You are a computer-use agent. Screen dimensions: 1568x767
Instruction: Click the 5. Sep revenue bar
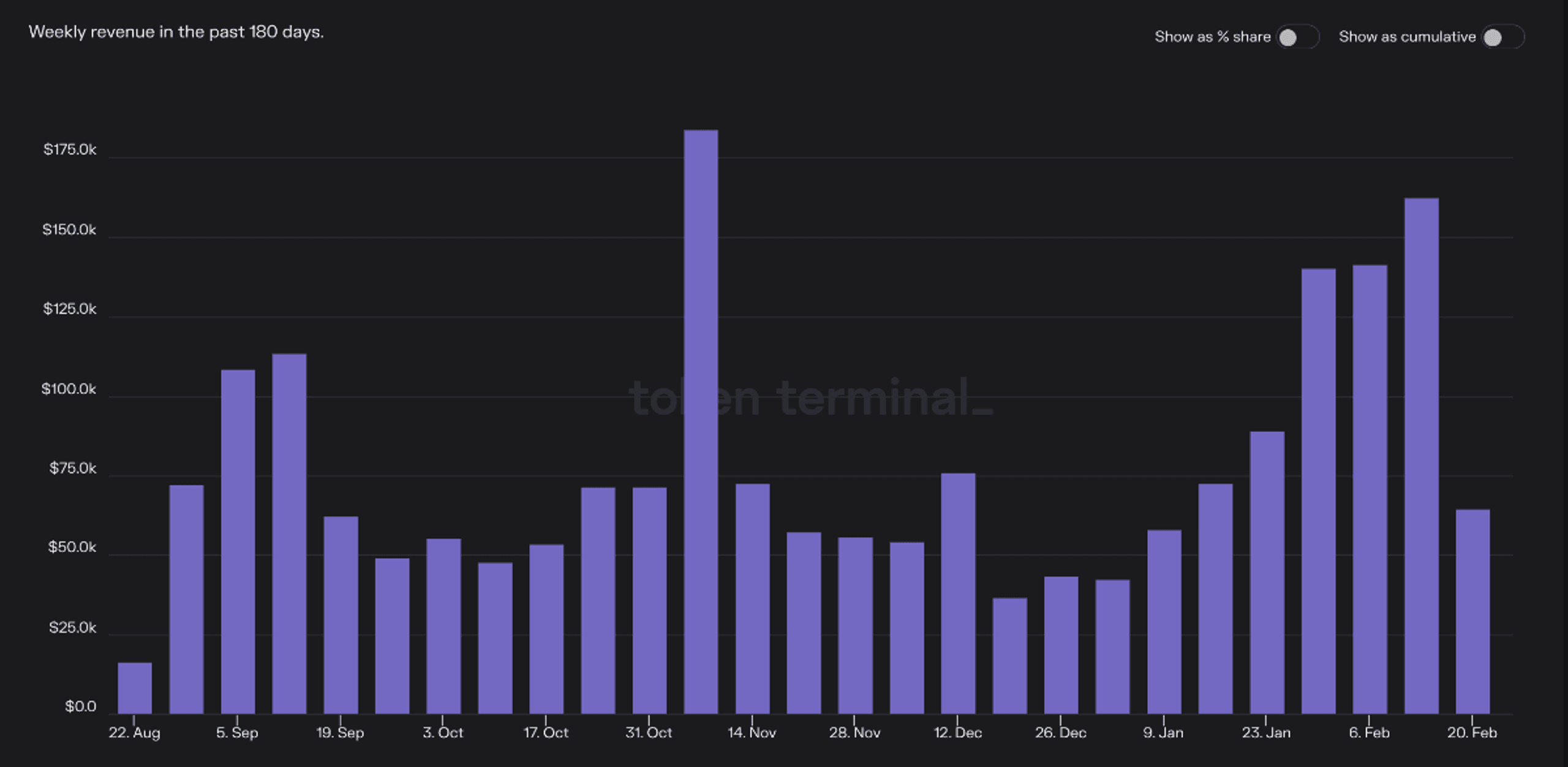pos(238,542)
